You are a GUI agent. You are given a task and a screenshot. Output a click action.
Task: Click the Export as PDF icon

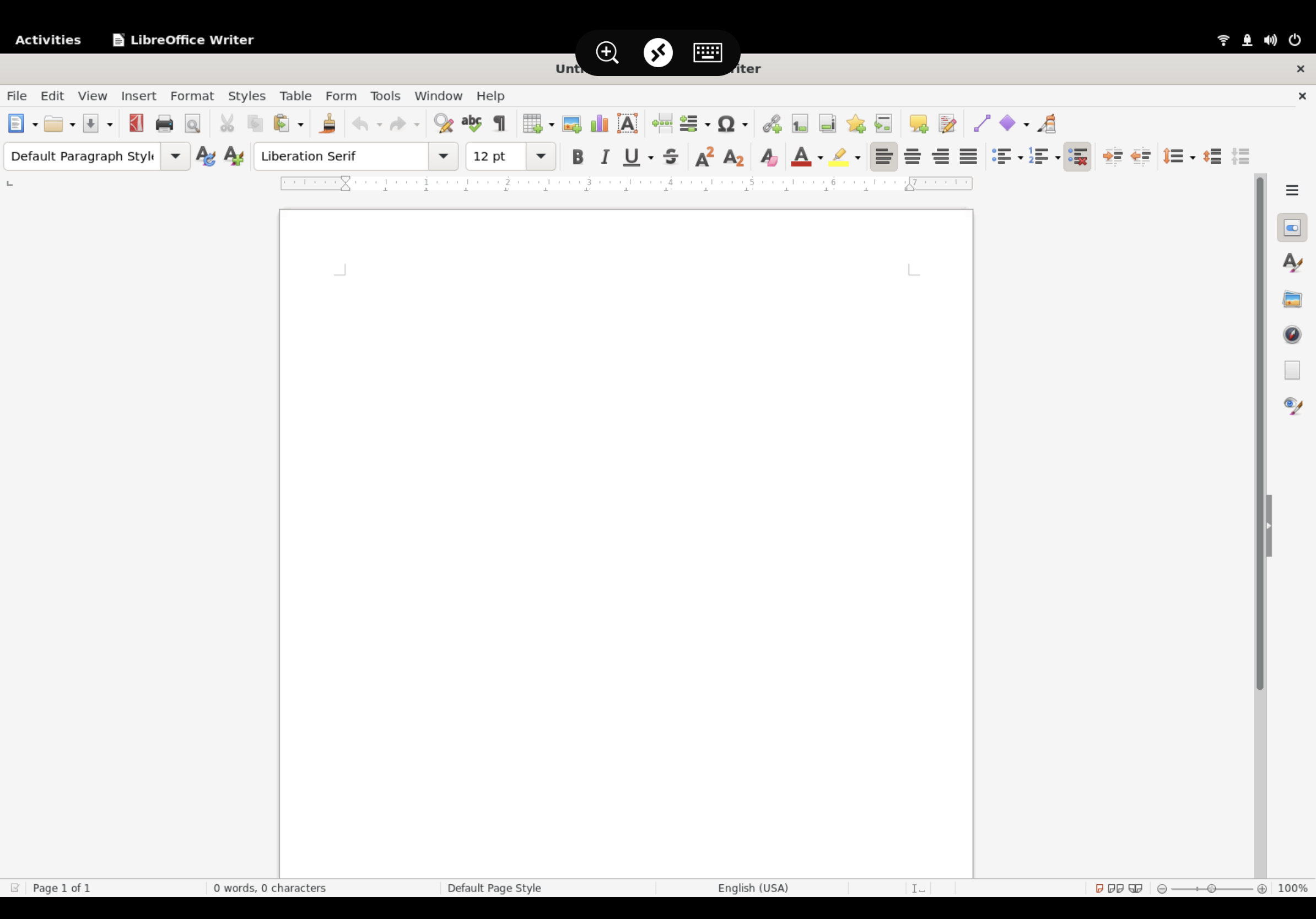point(136,124)
